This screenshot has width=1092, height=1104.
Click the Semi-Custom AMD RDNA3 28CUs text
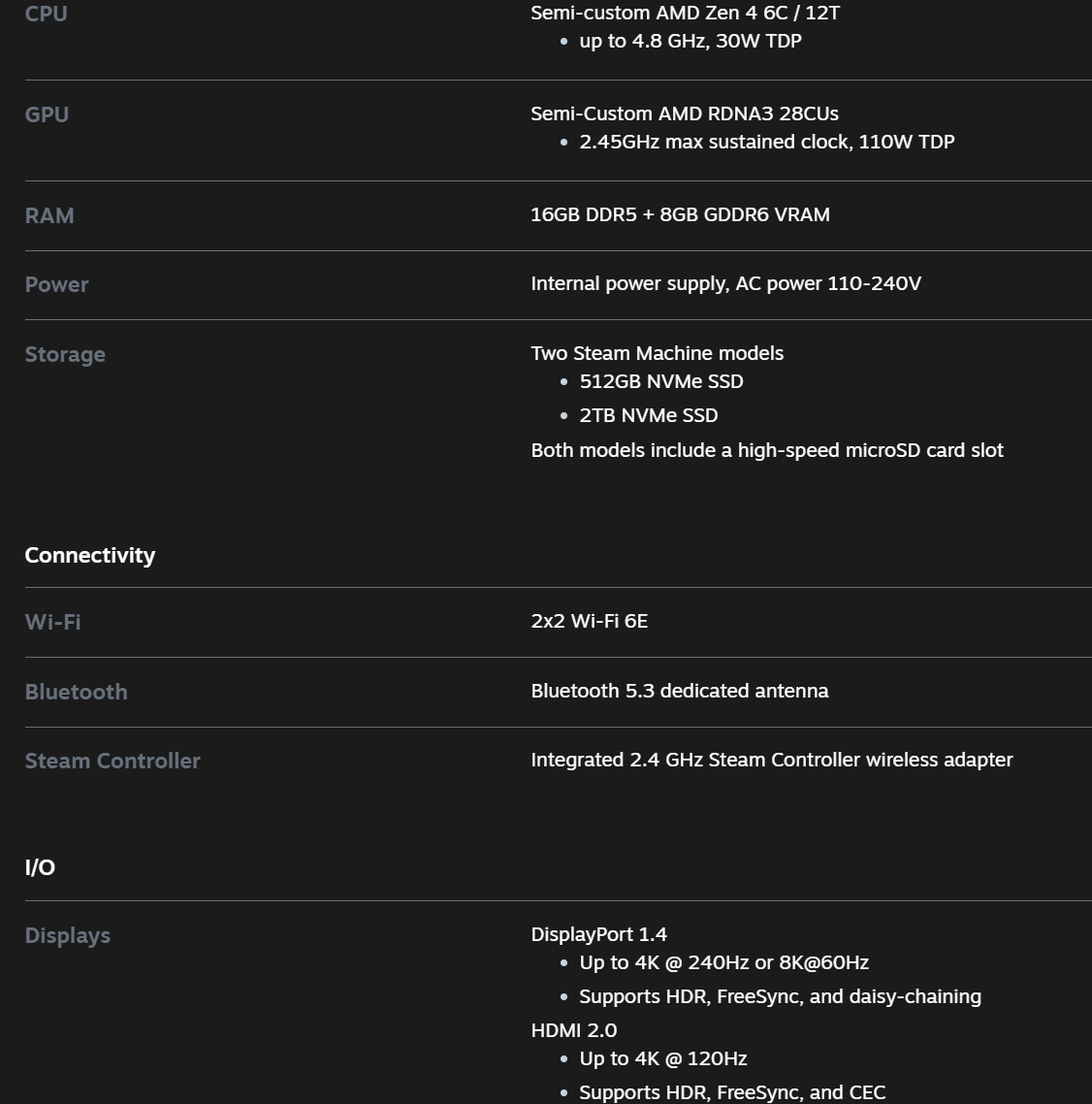[684, 114]
